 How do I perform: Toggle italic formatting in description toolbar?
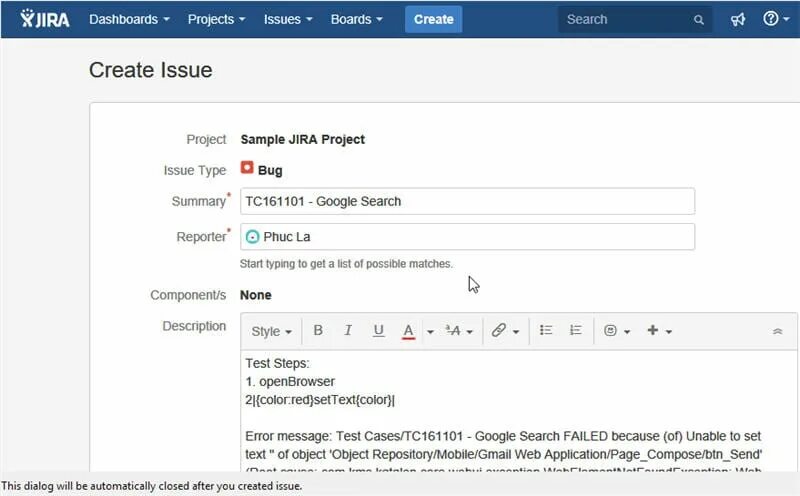click(348, 330)
